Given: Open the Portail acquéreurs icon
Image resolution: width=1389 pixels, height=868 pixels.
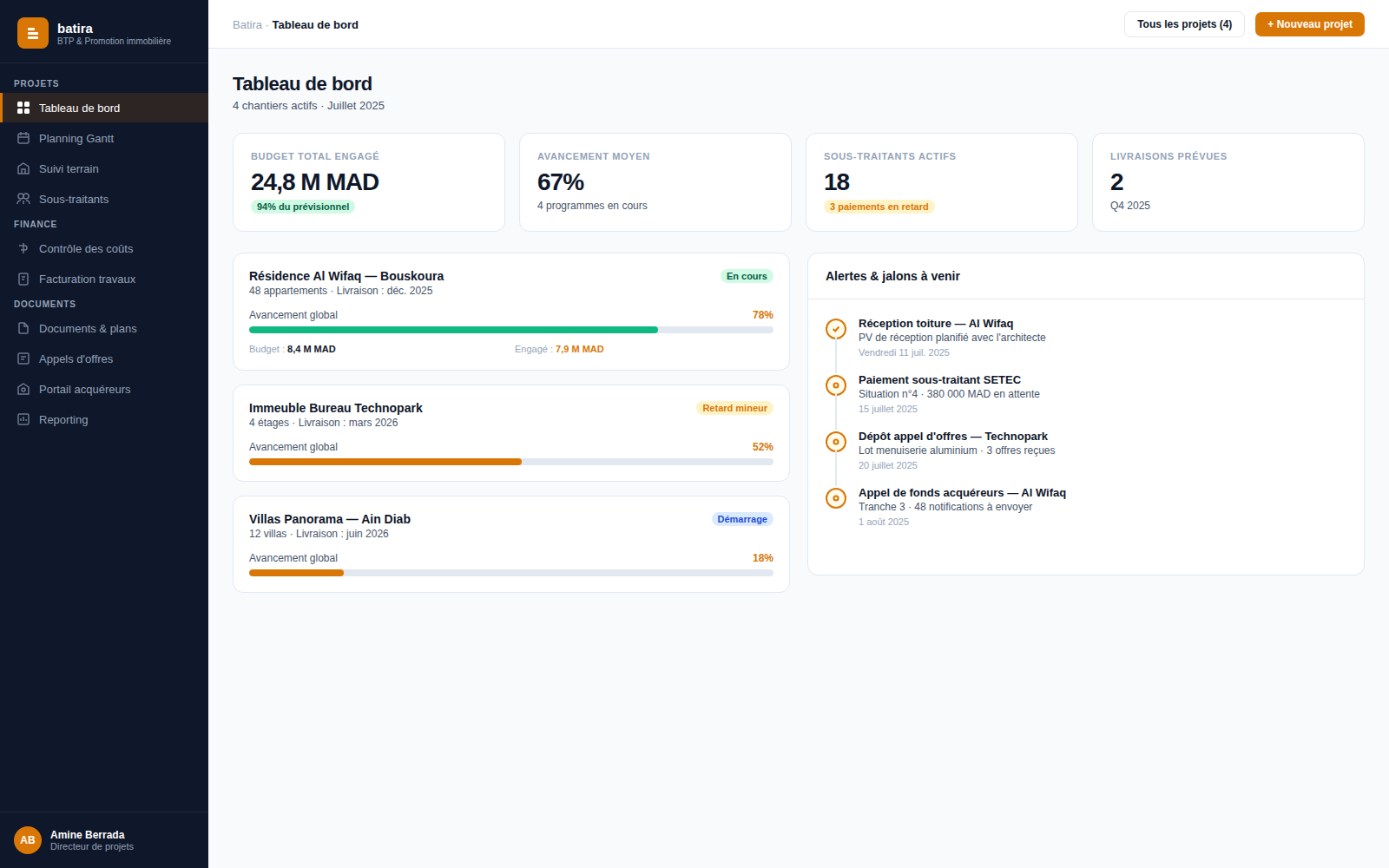Looking at the screenshot, I should point(23,389).
